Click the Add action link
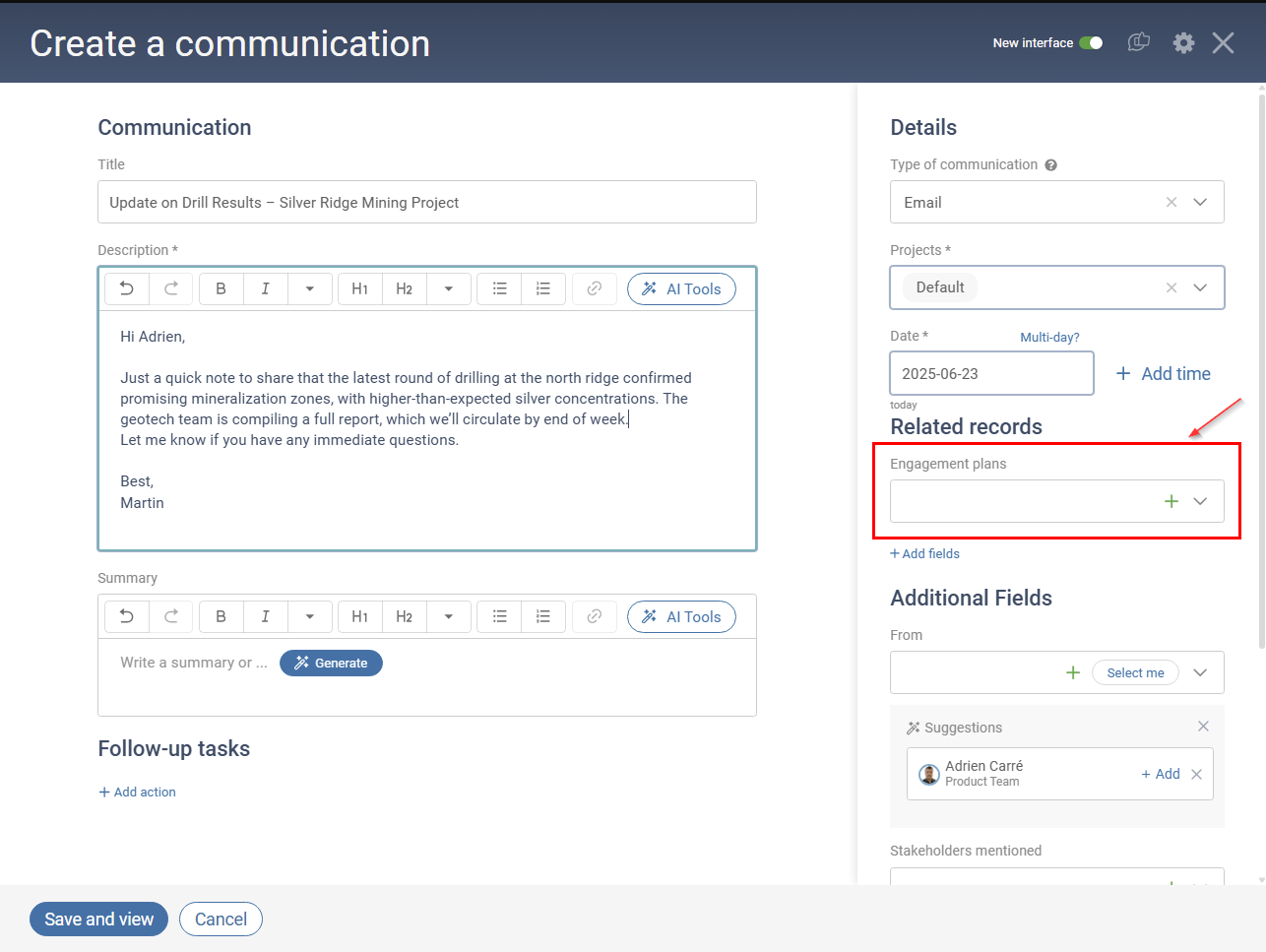This screenshot has height=952, width=1266. pyautogui.click(x=137, y=792)
